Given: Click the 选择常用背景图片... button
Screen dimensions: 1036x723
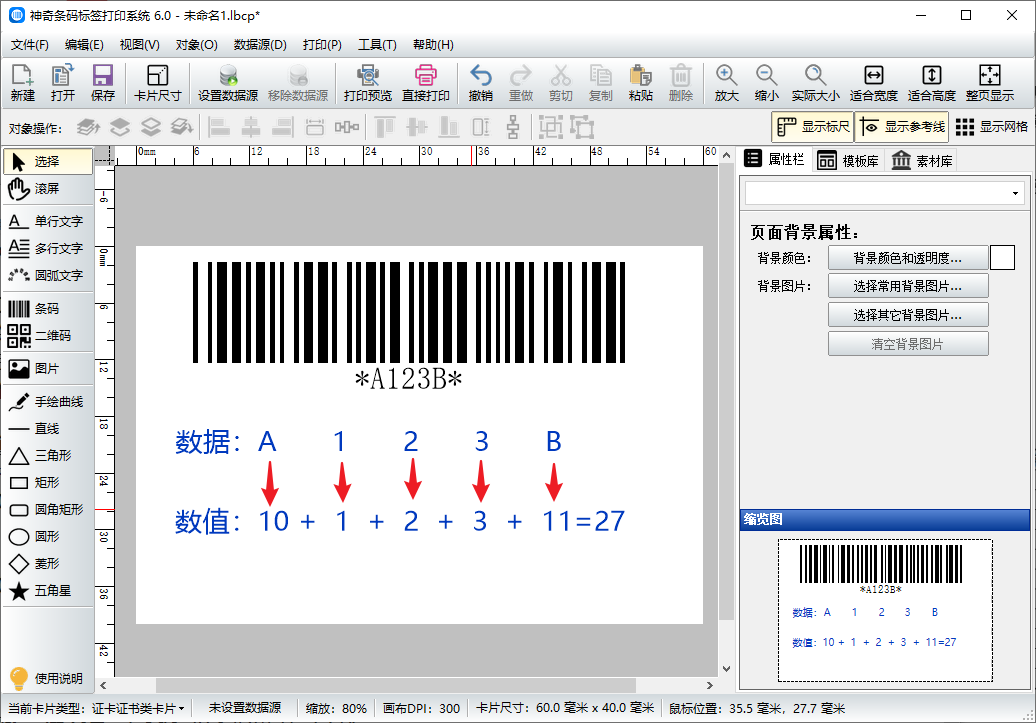Looking at the screenshot, I should point(908,286).
